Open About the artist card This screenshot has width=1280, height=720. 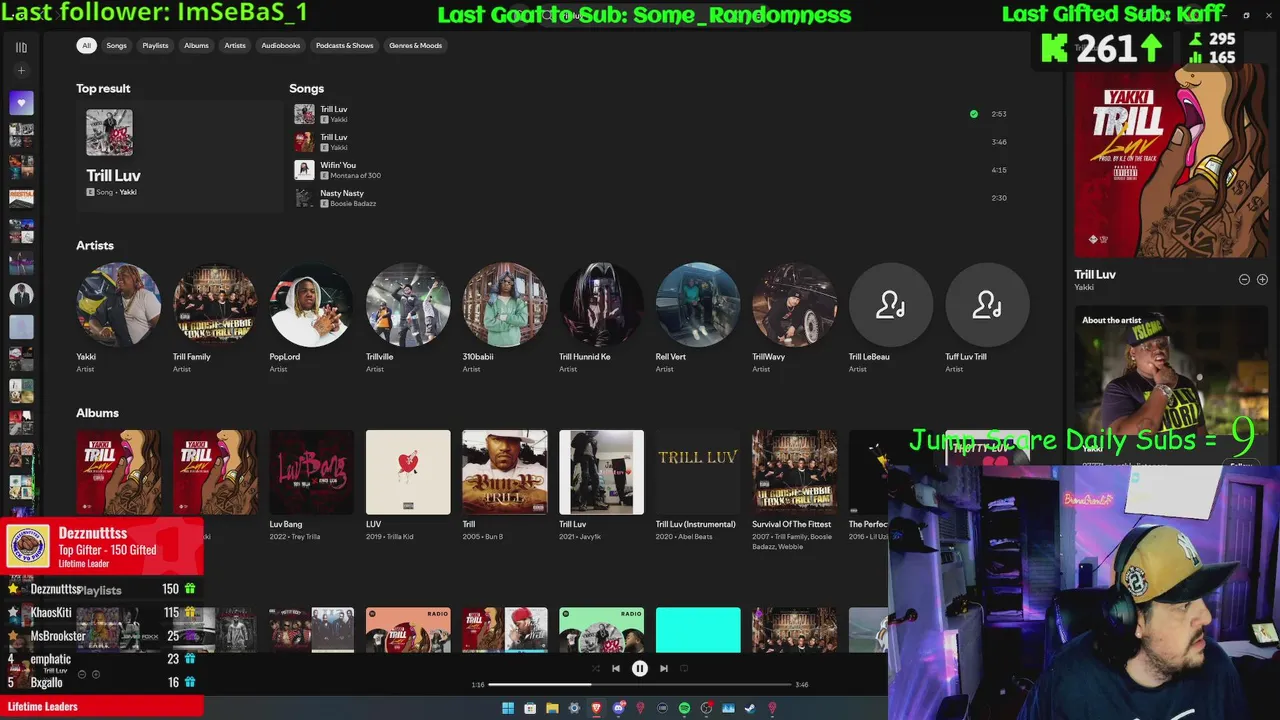[x=1171, y=385]
